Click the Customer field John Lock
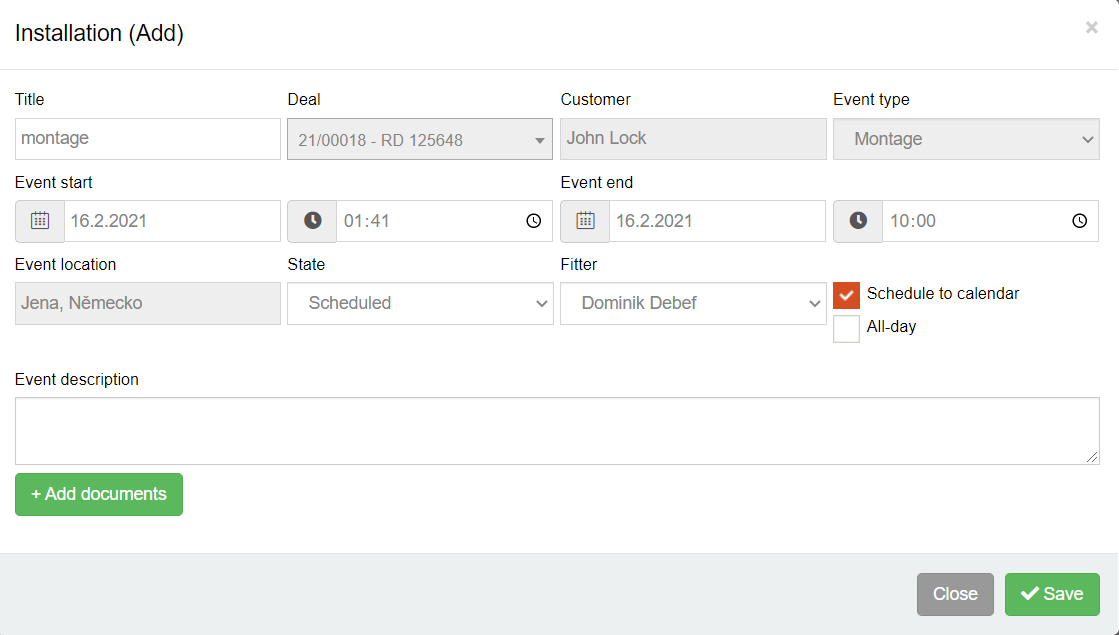1119x635 pixels. [x=693, y=139]
